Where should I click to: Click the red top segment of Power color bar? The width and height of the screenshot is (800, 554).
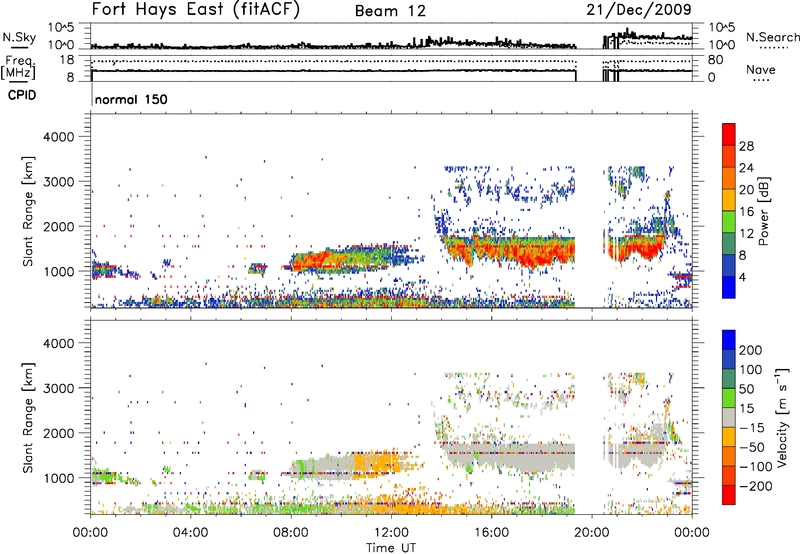pyautogui.click(x=729, y=135)
